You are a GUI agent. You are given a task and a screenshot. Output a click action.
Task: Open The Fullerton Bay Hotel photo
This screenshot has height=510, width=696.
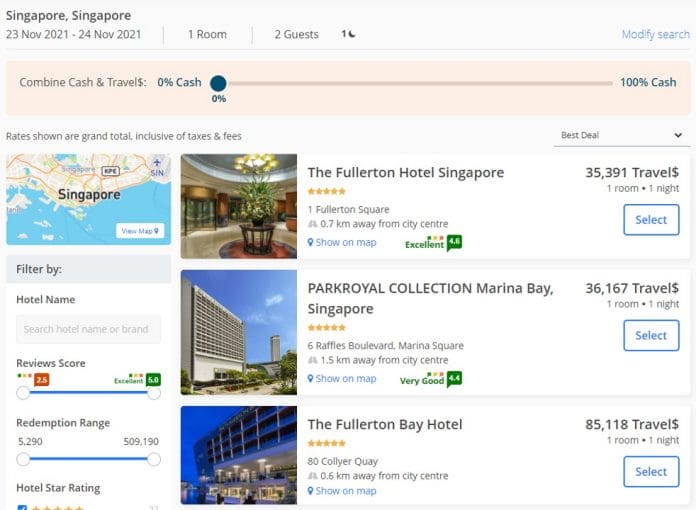pyautogui.click(x=239, y=455)
